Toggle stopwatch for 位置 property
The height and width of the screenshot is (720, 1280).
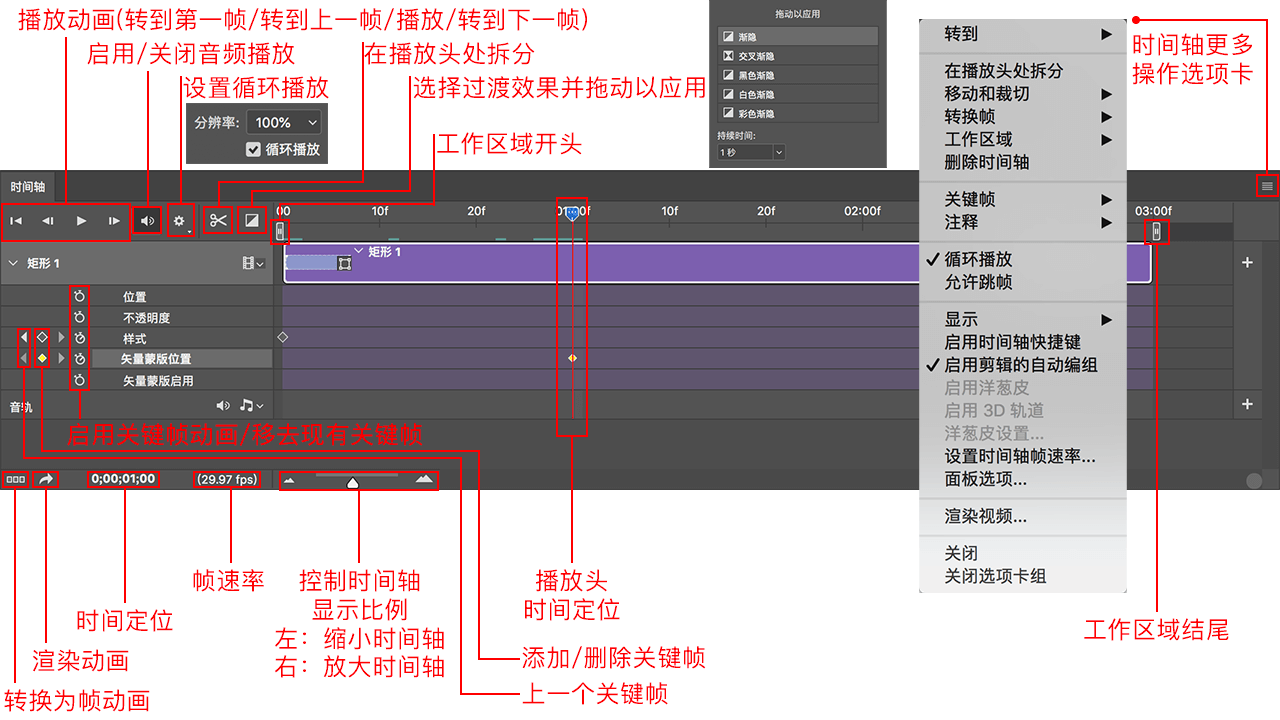click(79, 297)
